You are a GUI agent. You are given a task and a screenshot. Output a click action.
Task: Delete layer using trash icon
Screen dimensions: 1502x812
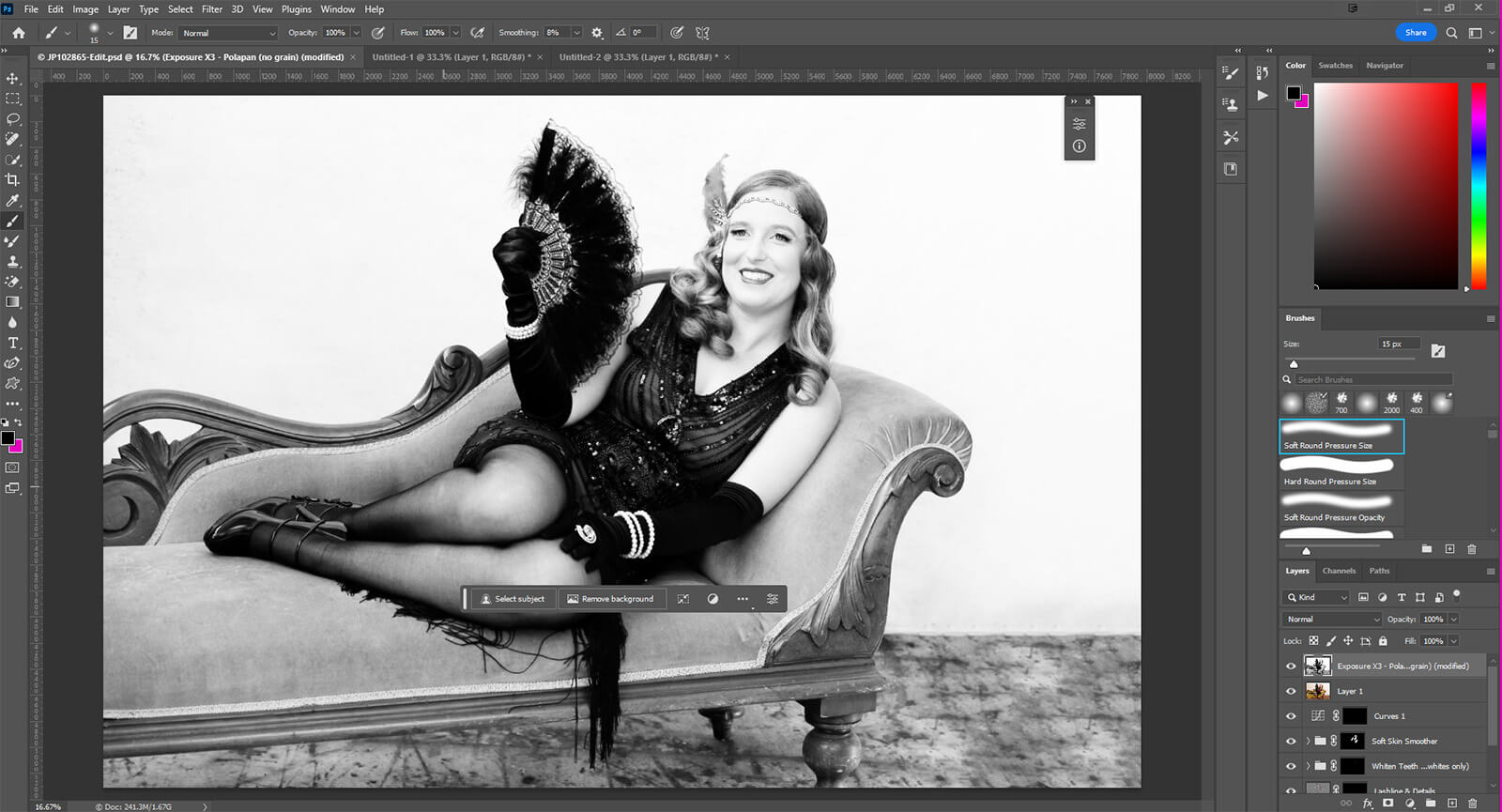(1472, 804)
